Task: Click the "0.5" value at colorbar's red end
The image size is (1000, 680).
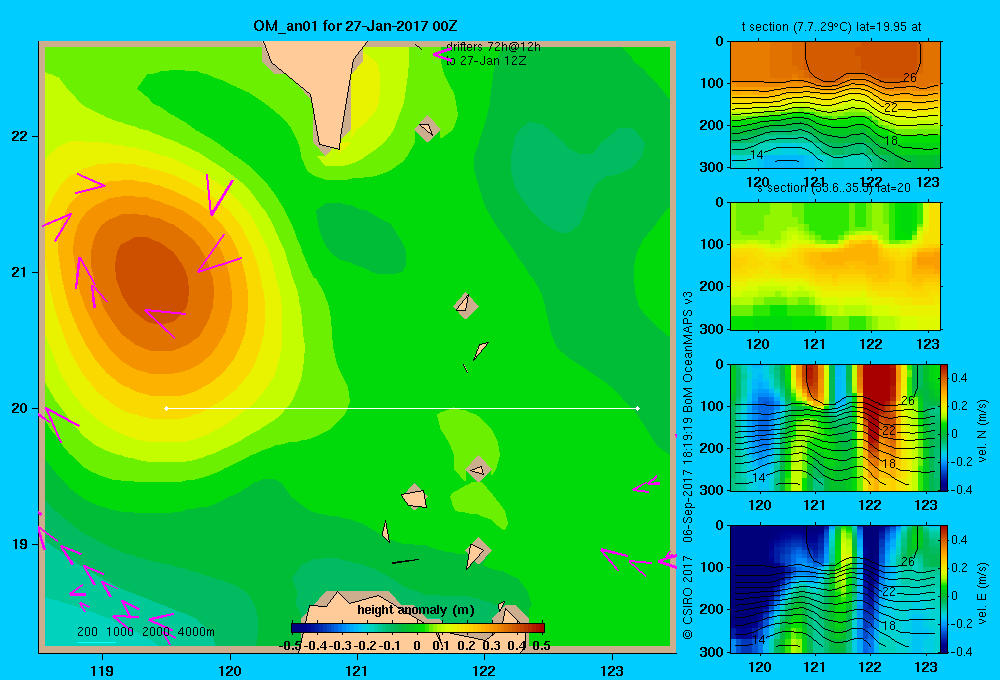Action: [x=541, y=646]
